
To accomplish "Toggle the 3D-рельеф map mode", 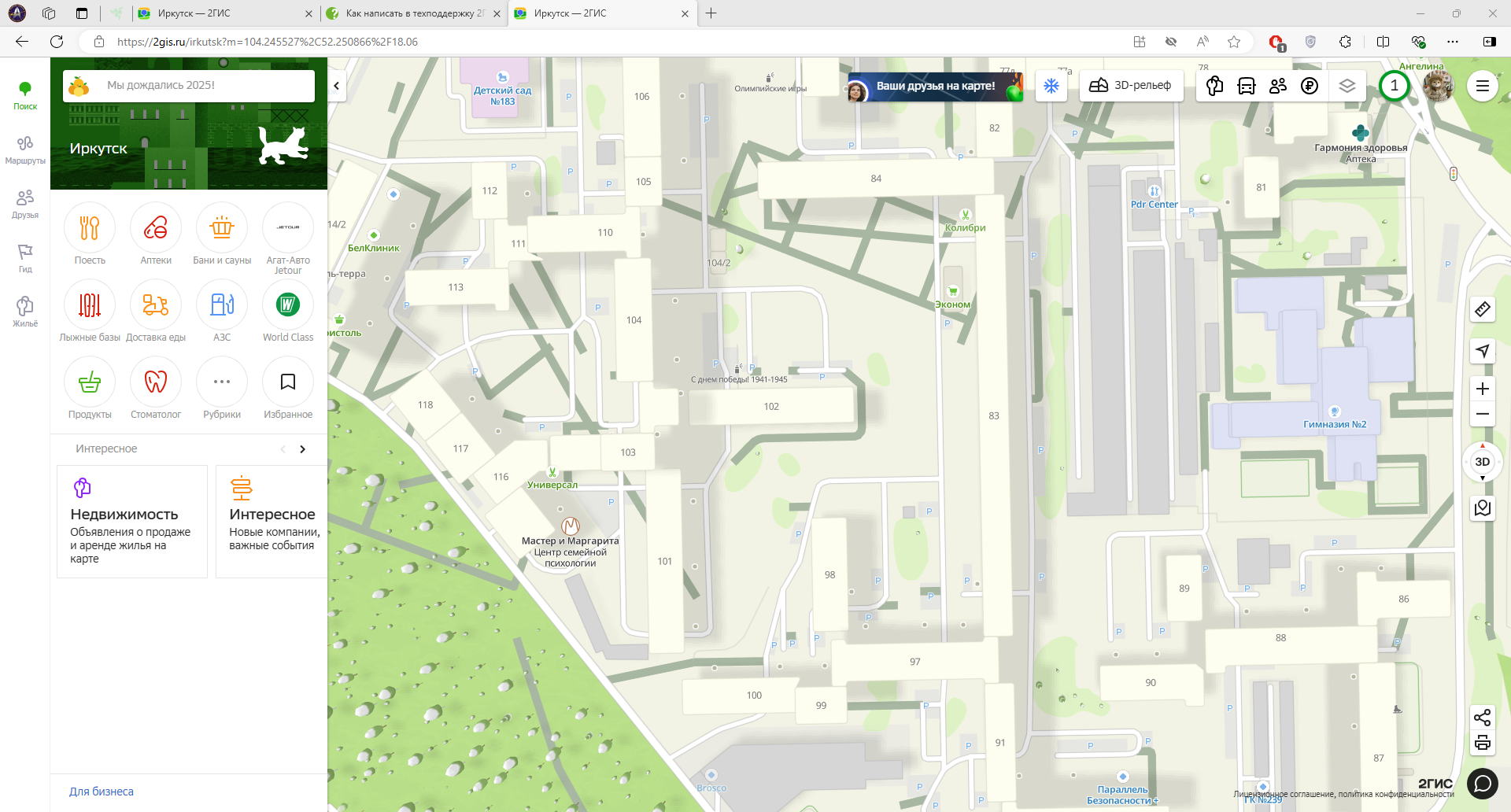I will (x=1131, y=86).
